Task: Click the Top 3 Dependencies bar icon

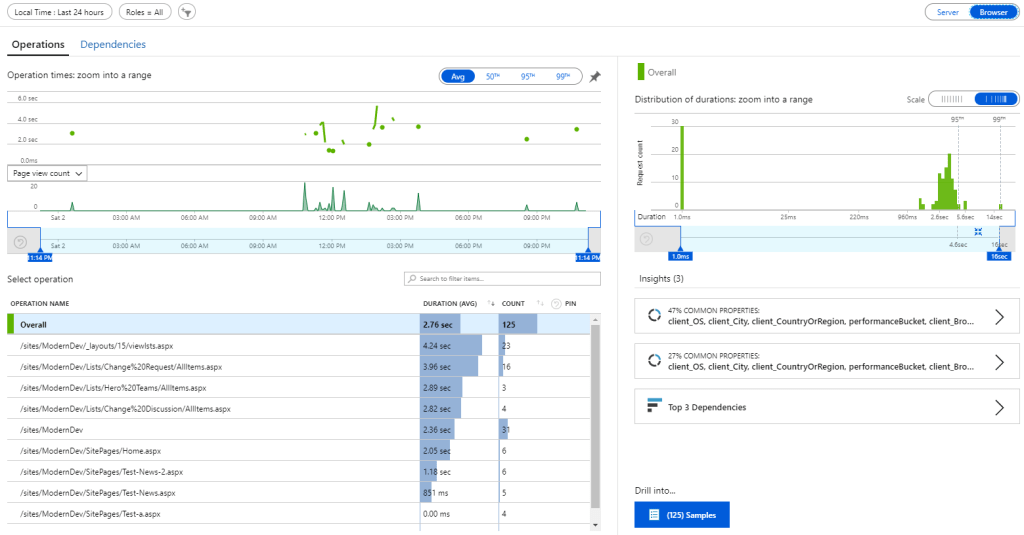Action: pyautogui.click(x=654, y=406)
